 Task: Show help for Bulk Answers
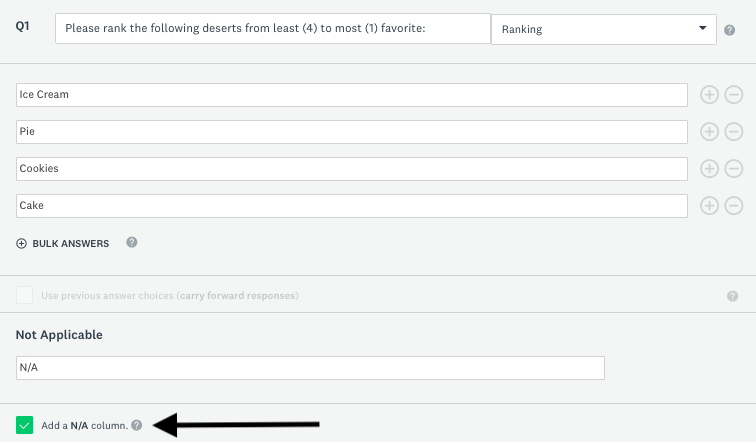[x=132, y=242]
